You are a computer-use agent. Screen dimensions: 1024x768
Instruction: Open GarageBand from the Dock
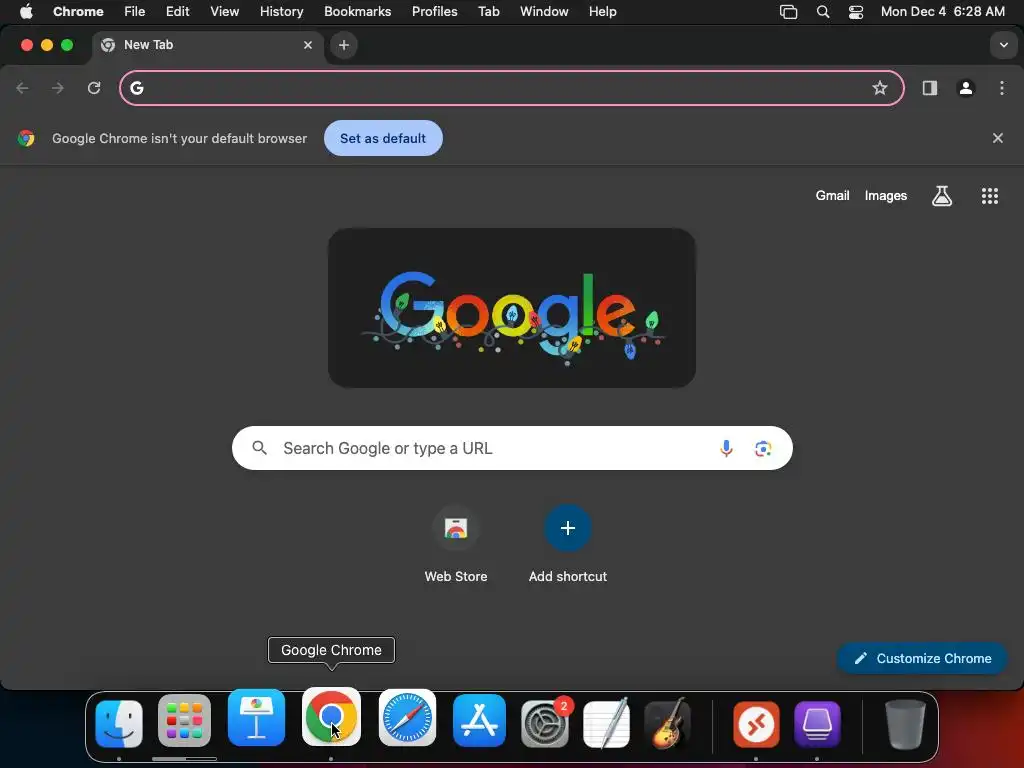[667, 724]
